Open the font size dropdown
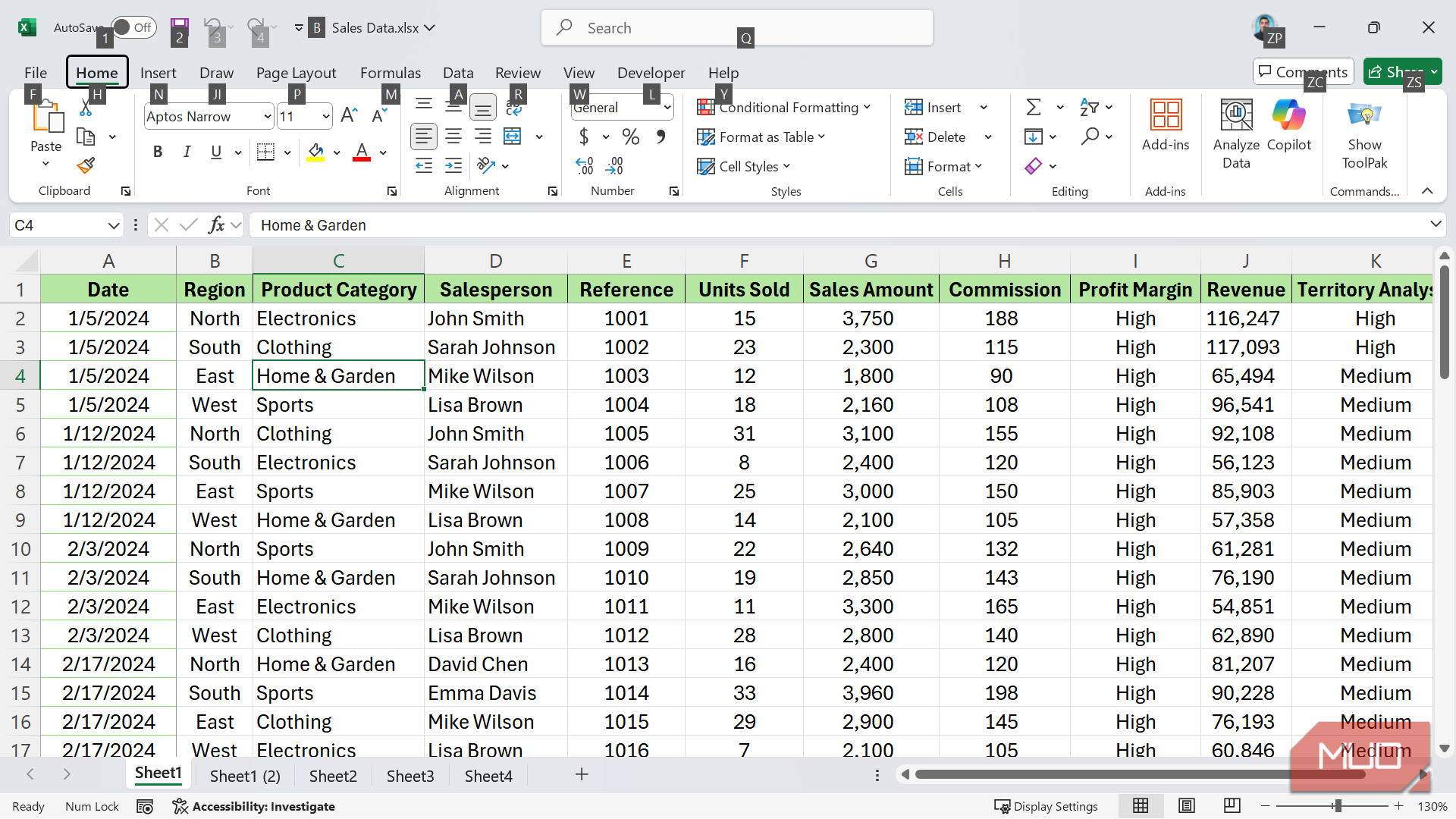This screenshot has height=819, width=1456. 326,117
